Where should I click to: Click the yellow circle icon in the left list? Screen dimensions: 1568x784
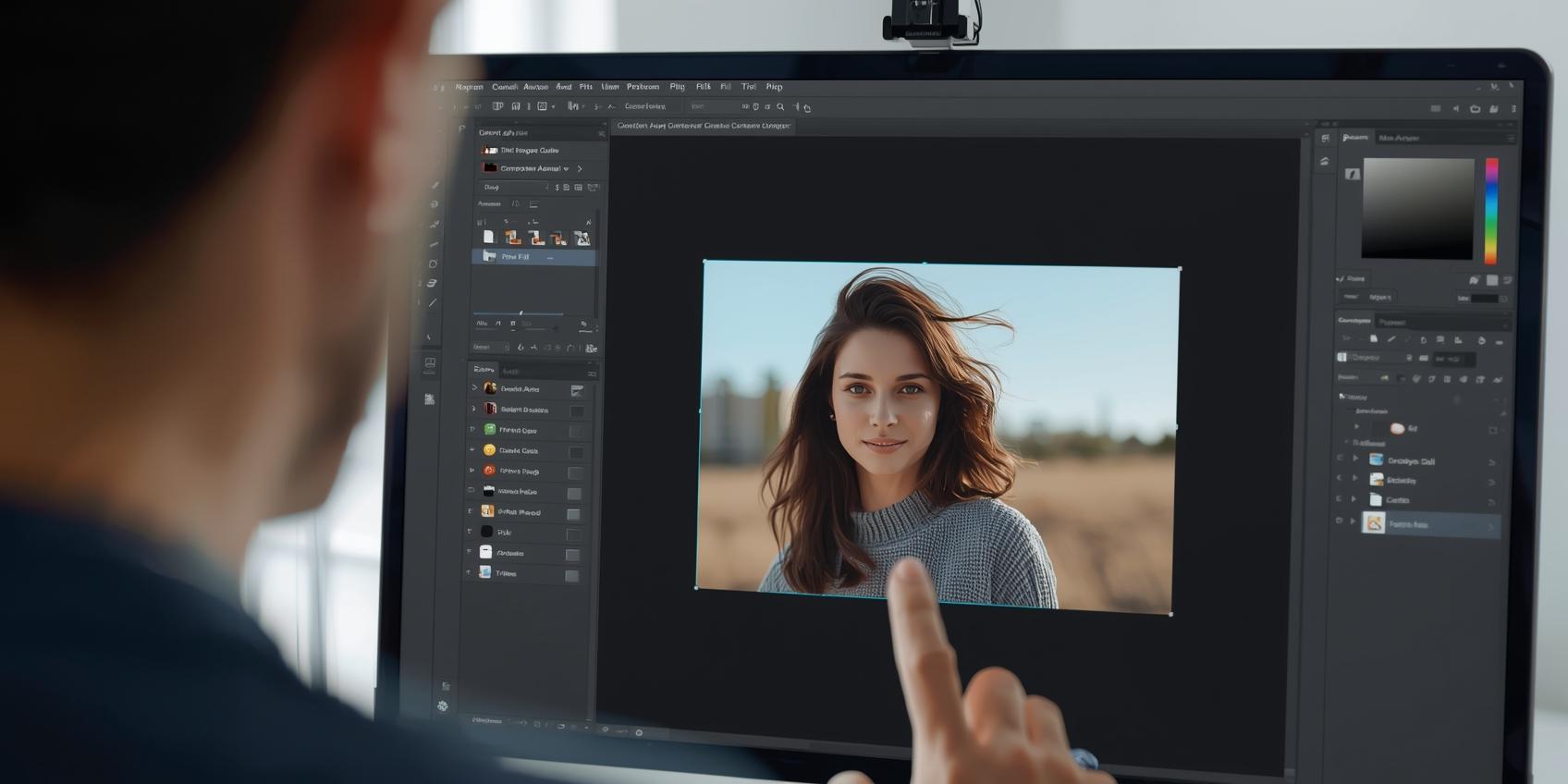tap(490, 450)
